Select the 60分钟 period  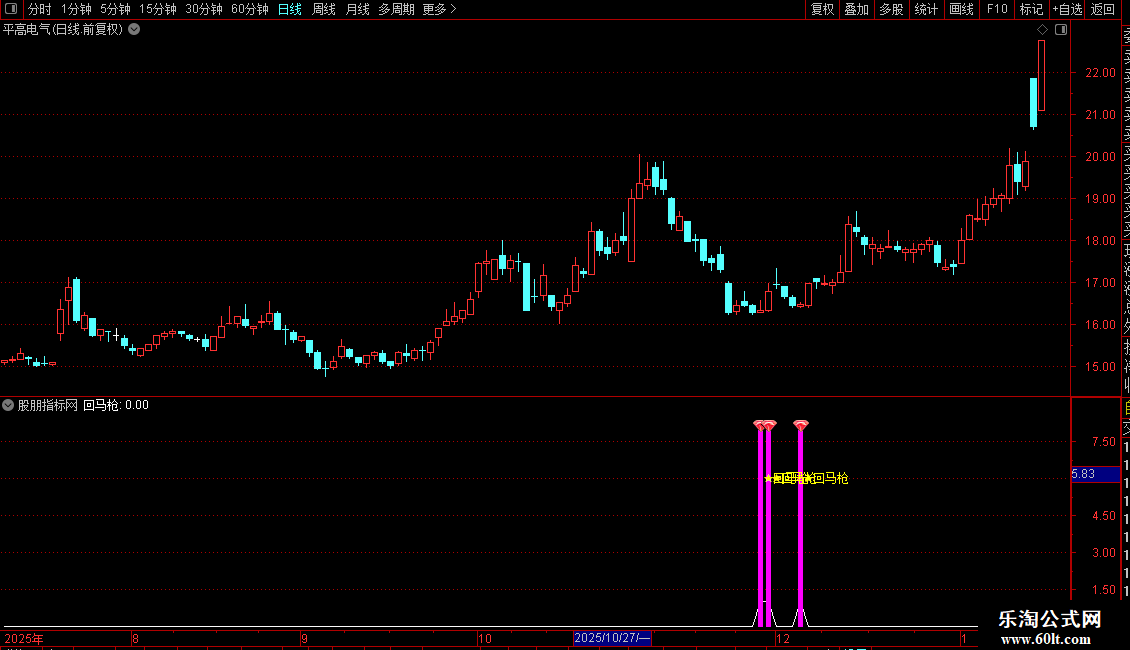pyautogui.click(x=249, y=9)
